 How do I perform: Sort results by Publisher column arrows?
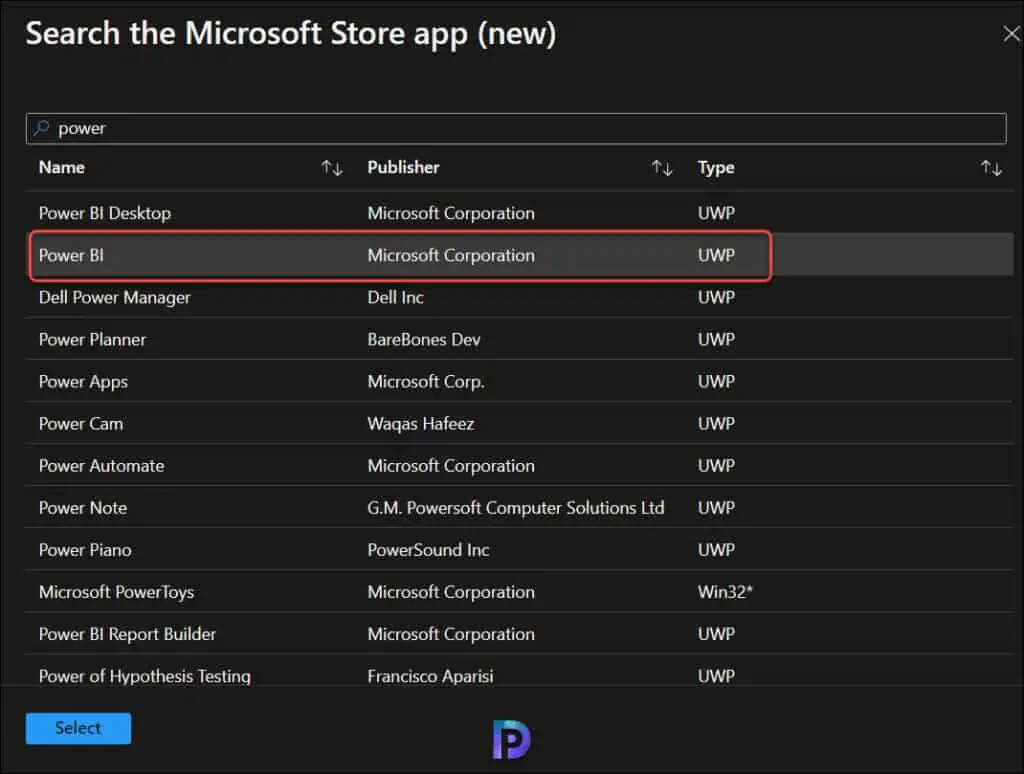pos(662,168)
